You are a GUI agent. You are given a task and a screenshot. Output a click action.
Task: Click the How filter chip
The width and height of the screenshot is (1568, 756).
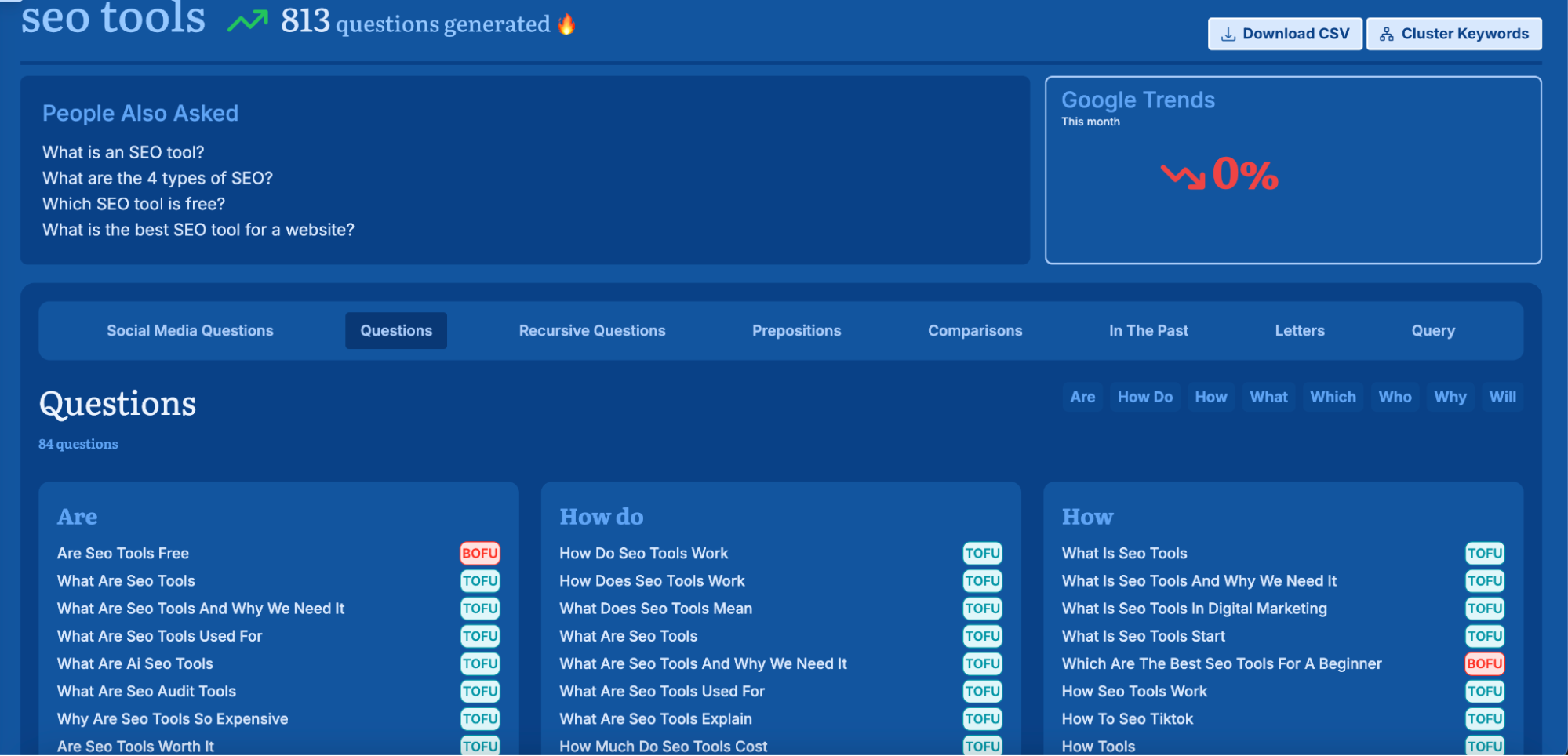1211,397
